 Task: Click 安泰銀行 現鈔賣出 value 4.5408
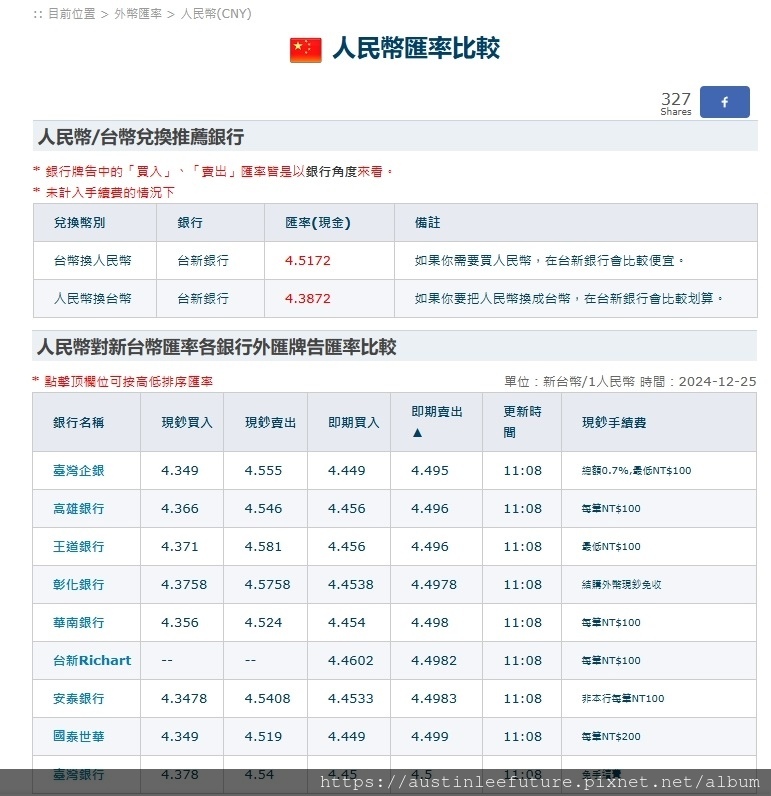[267, 699]
